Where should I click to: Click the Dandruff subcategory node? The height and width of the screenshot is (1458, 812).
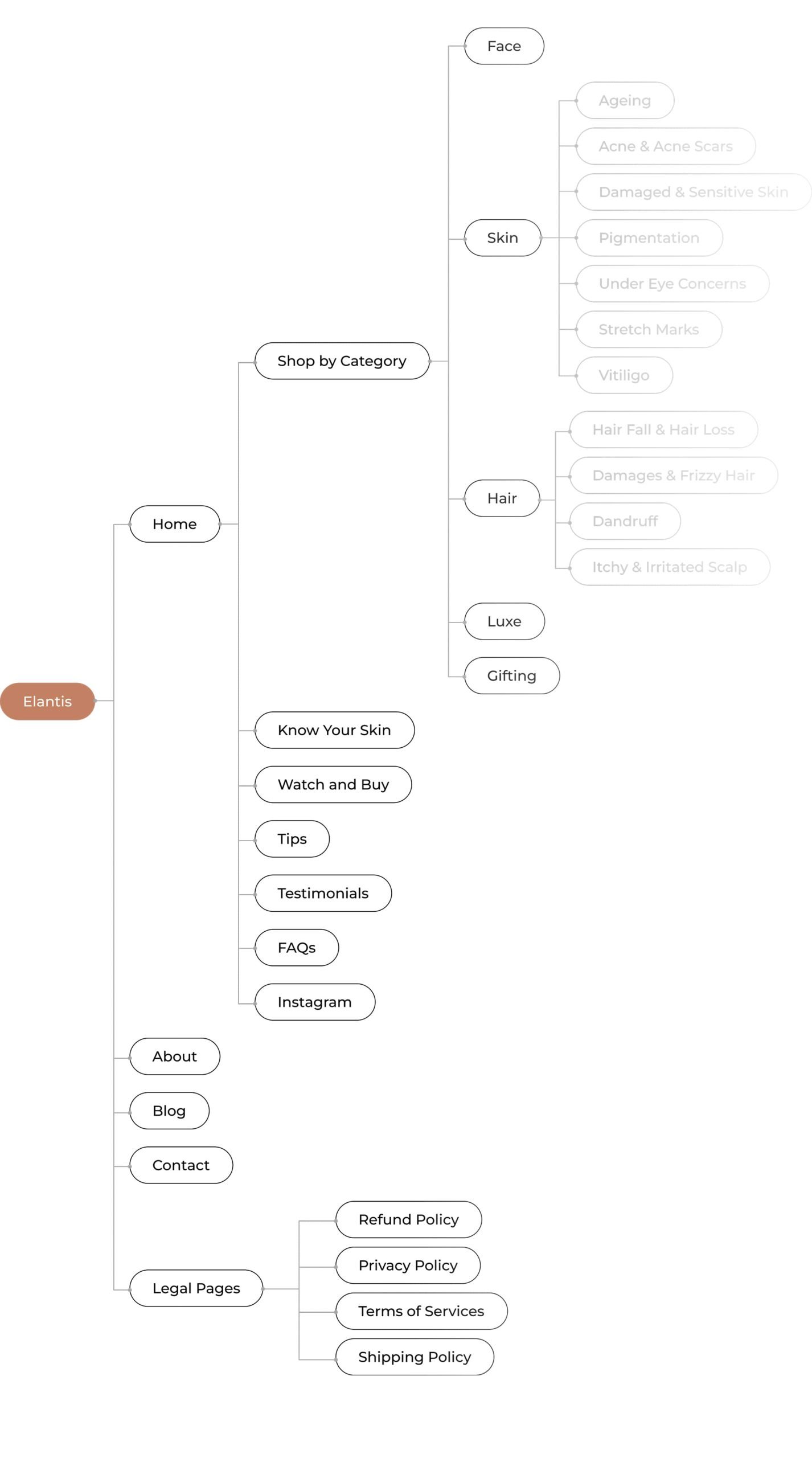(x=625, y=521)
